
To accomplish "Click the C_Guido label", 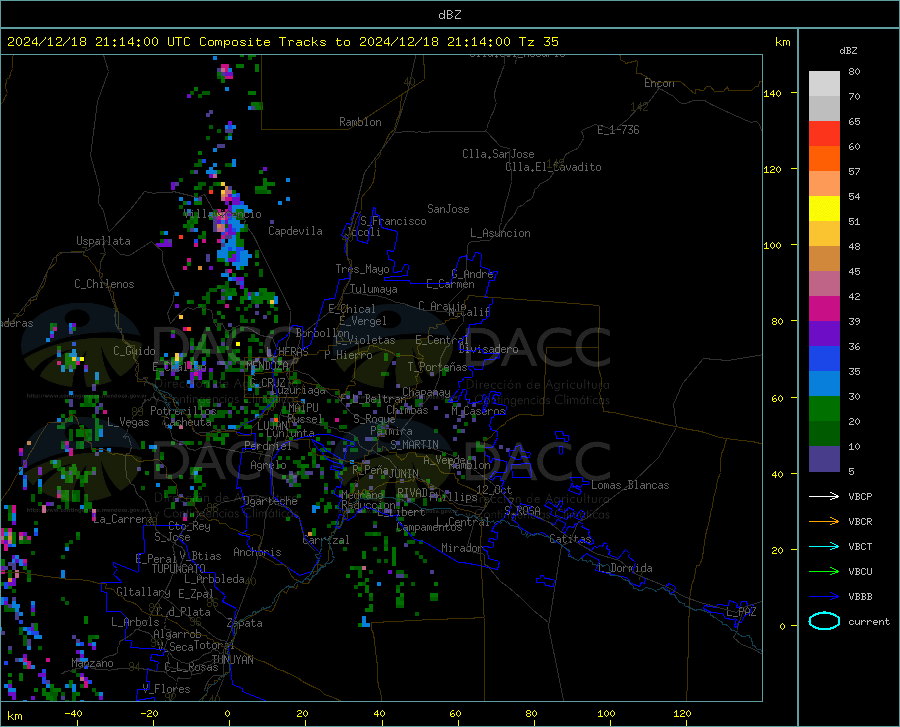I will point(134,351).
